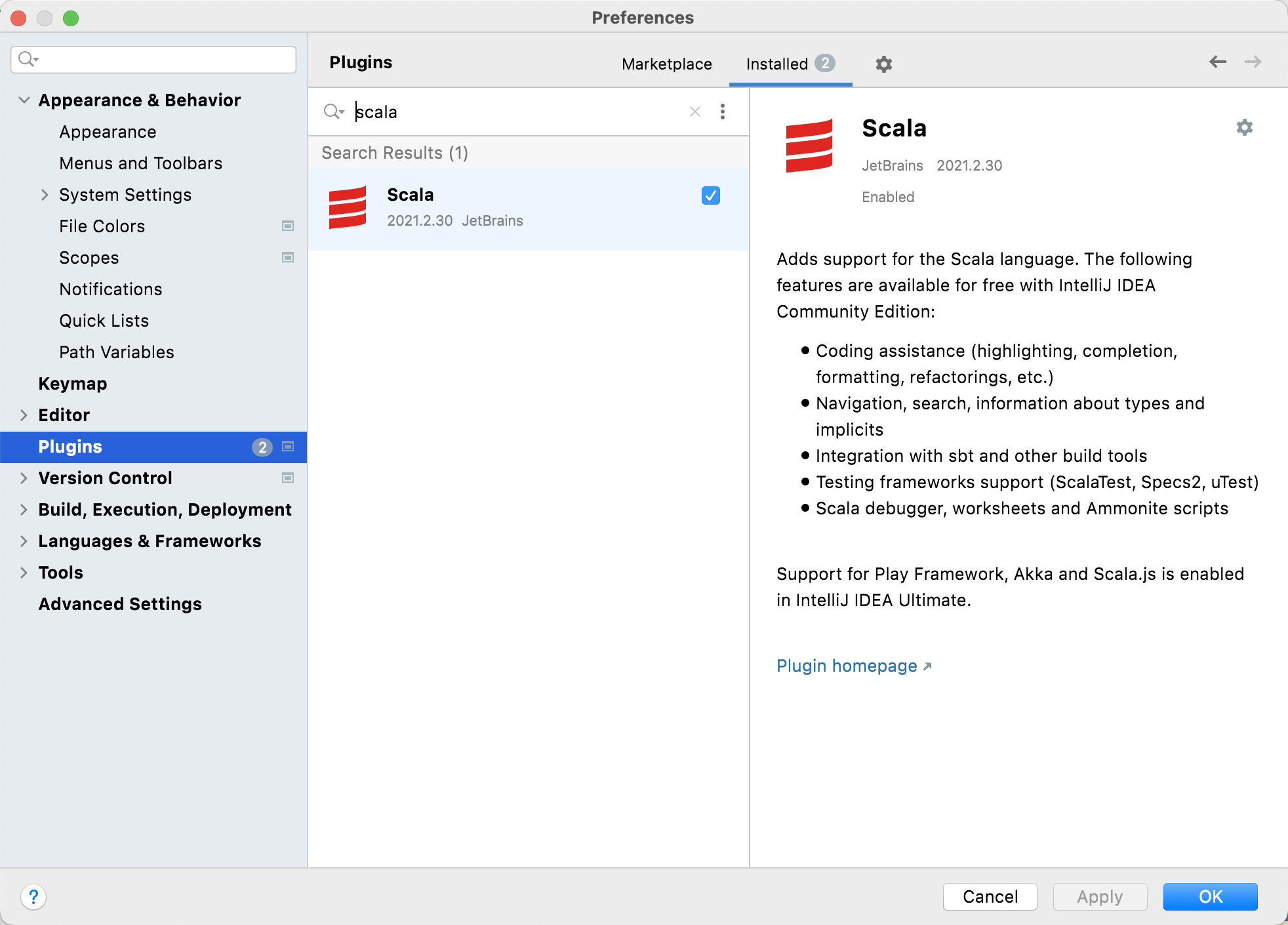Open Notifications settings
Viewport: 1288px width, 925px height.
click(111, 289)
